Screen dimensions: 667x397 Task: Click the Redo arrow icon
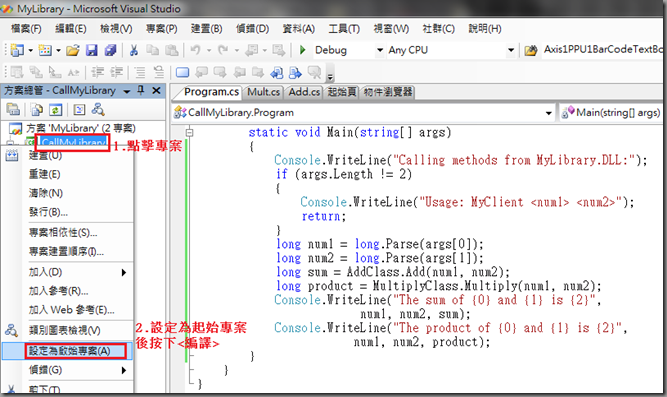pyautogui.click(x=223, y=50)
